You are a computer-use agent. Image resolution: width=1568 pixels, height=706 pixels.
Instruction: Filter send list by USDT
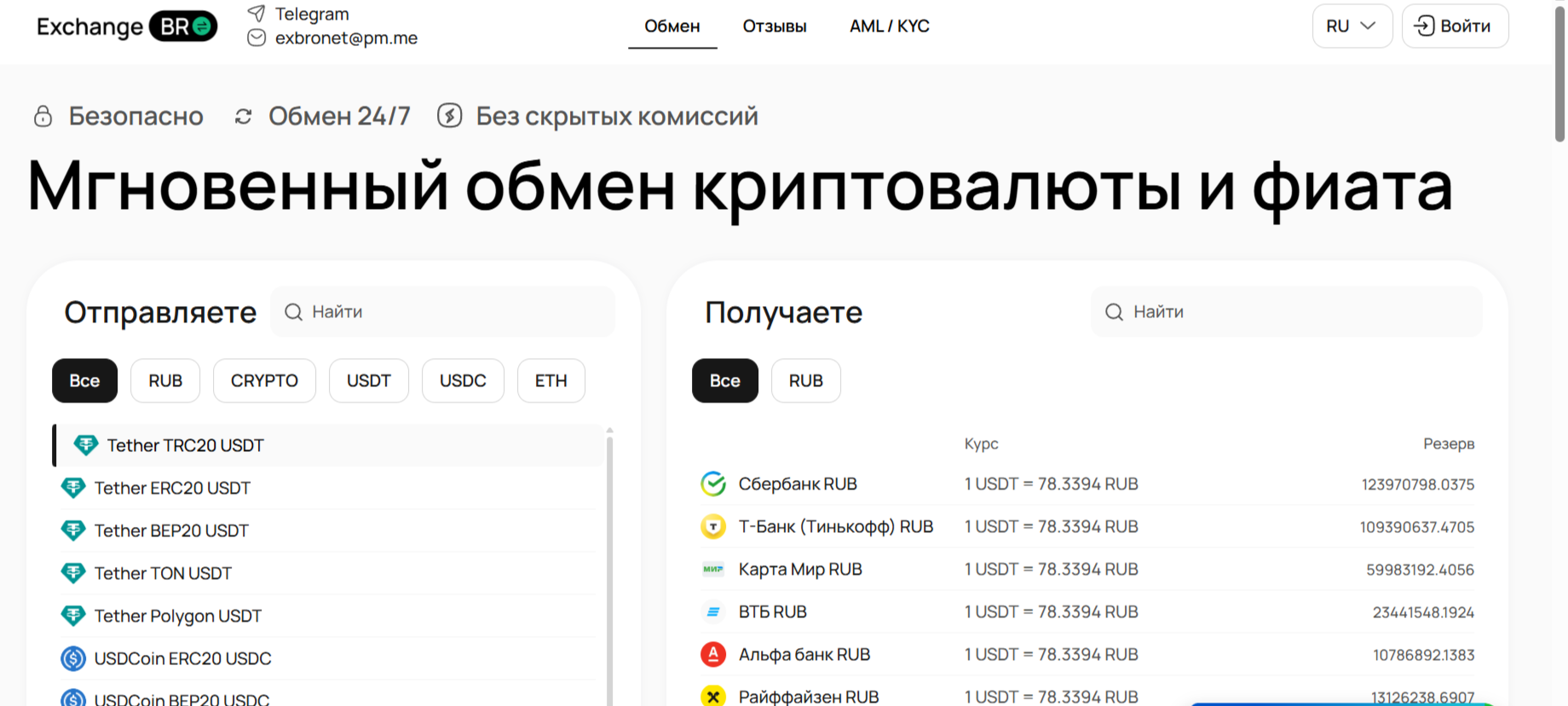(x=368, y=380)
